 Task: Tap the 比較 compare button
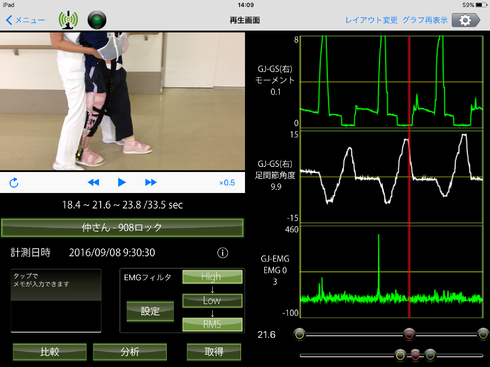pyautogui.click(x=50, y=352)
